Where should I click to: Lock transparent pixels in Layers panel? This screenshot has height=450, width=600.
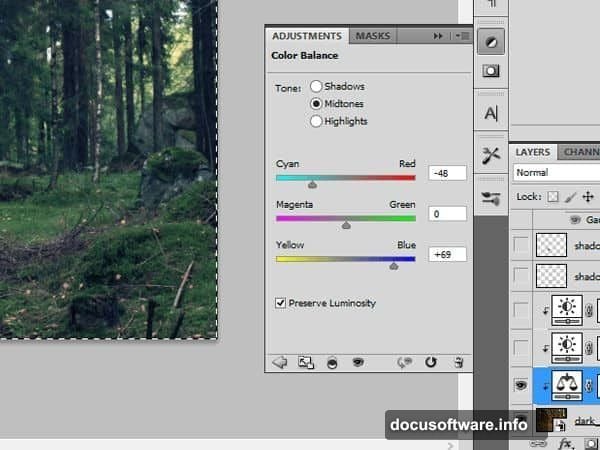[553, 197]
